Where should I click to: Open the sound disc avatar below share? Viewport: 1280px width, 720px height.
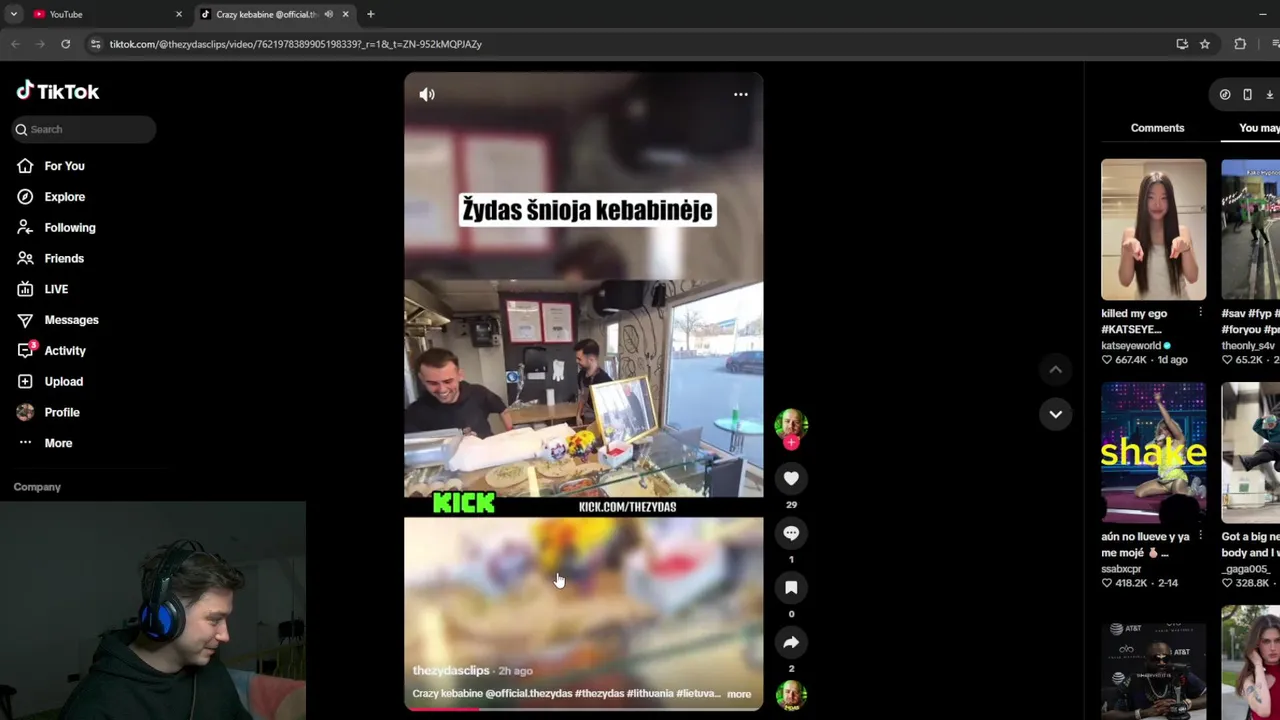click(791, 695)
